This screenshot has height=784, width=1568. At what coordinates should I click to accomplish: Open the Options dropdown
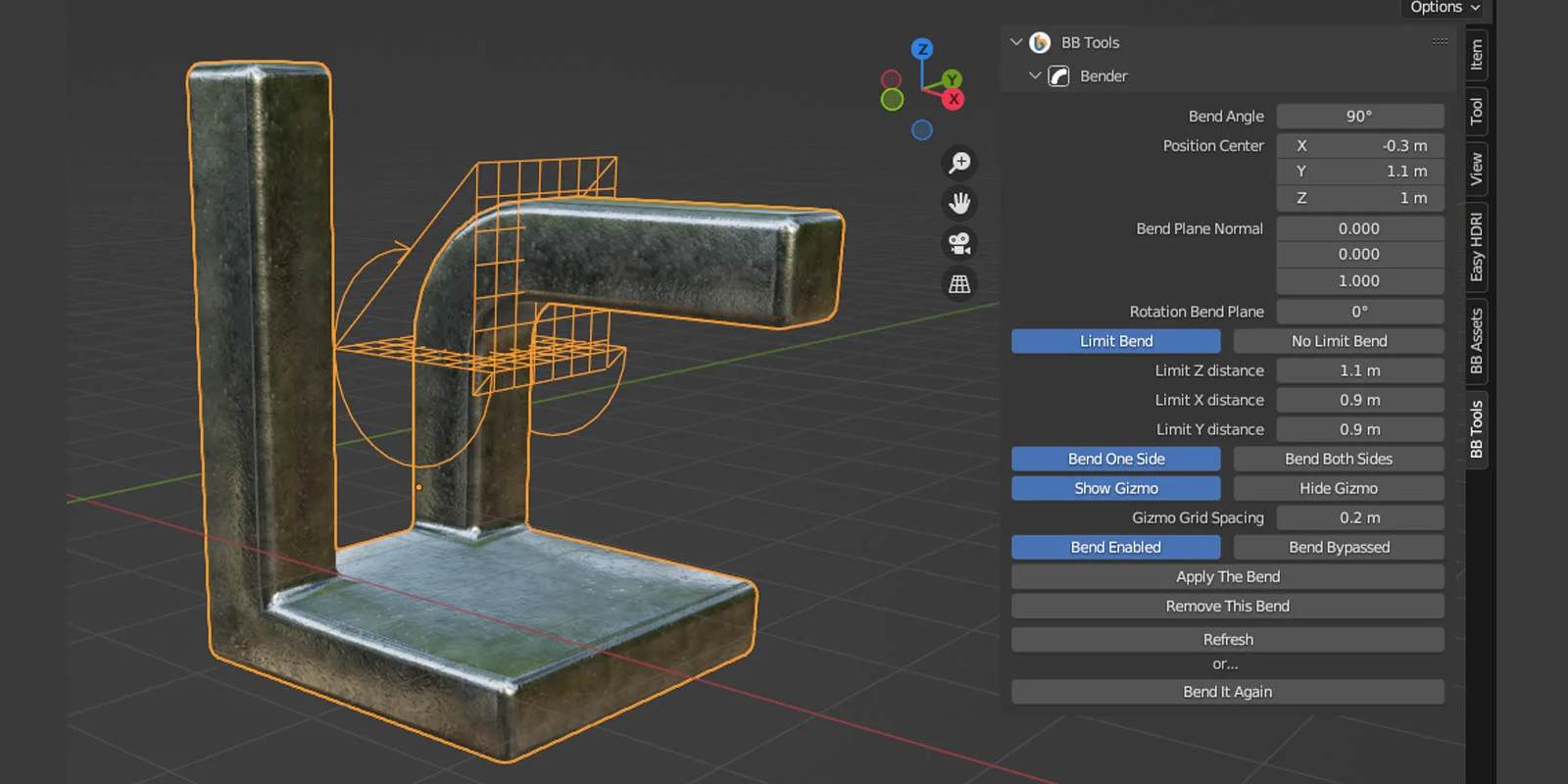[1444, 8]
